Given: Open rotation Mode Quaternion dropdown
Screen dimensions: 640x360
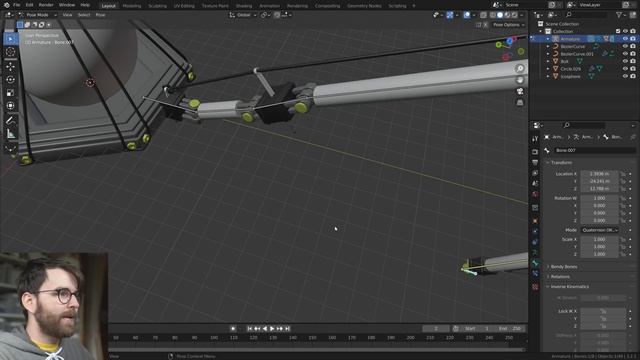Looking at the screenshot, I should coord(600,230).
